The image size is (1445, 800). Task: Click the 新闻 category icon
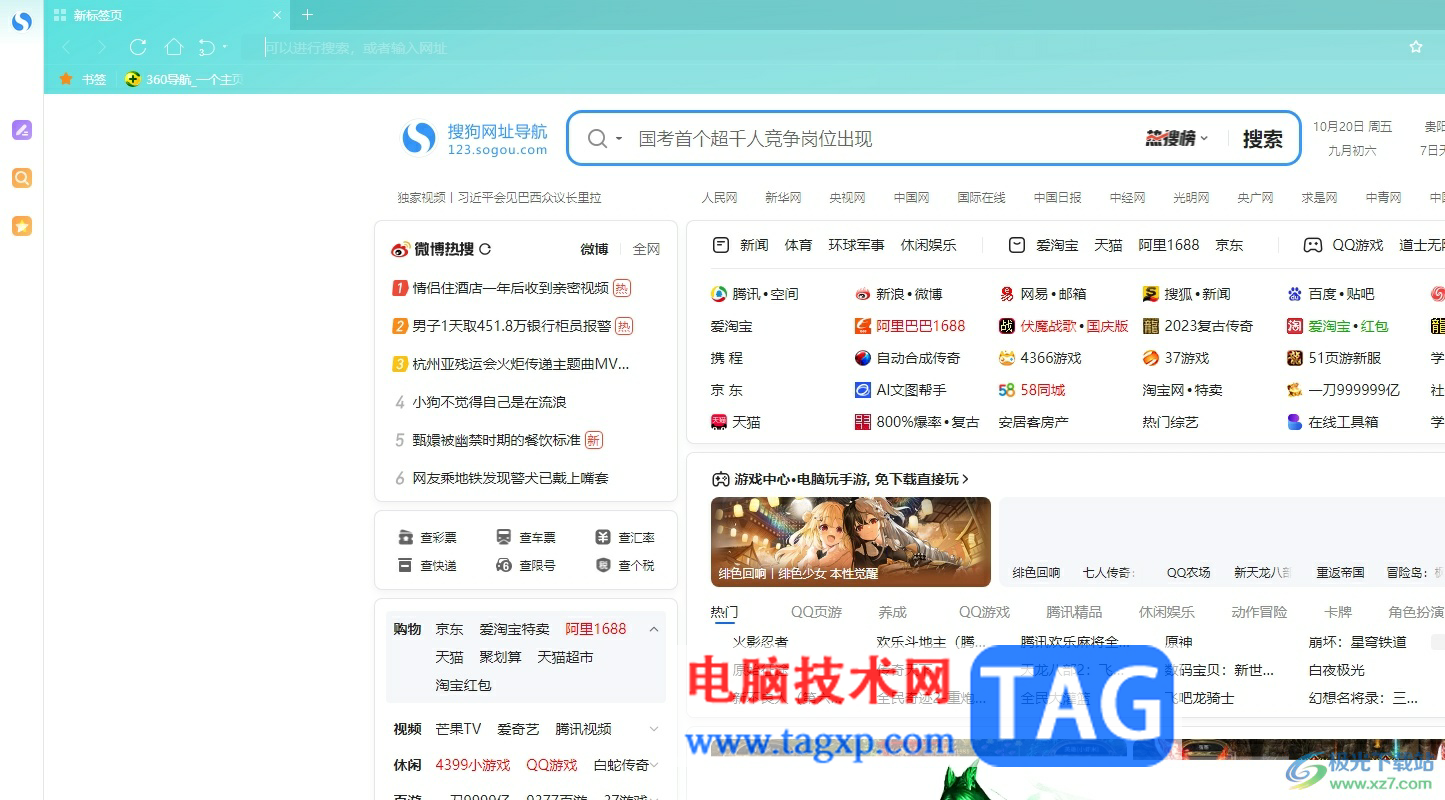tap(721, 245)
